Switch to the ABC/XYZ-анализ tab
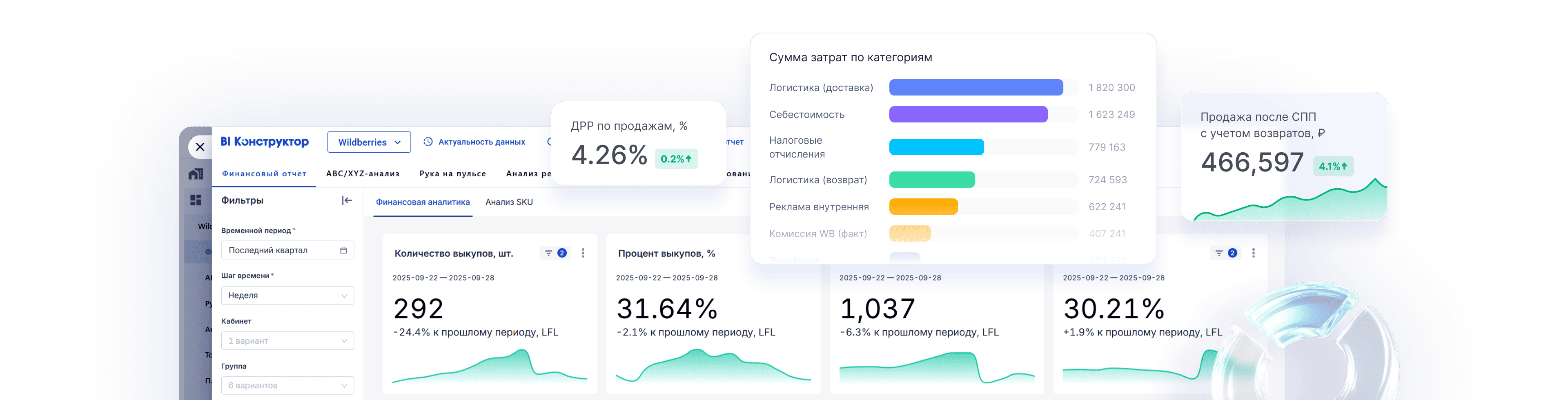This screenshot has height=400, width=1568. (363, 173)
